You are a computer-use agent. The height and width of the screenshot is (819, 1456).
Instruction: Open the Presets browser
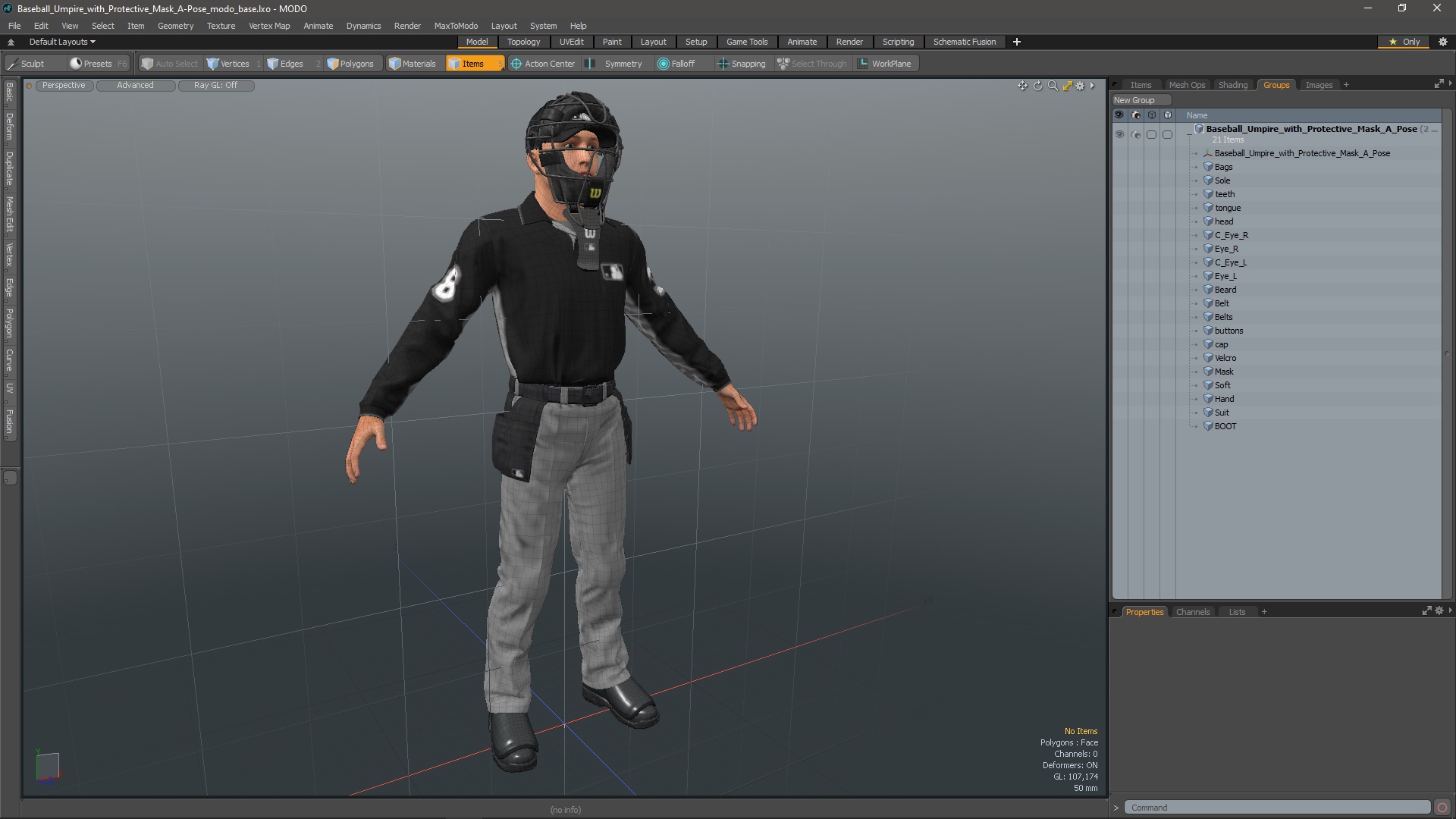pyautogui.click(x=97, y=64)
